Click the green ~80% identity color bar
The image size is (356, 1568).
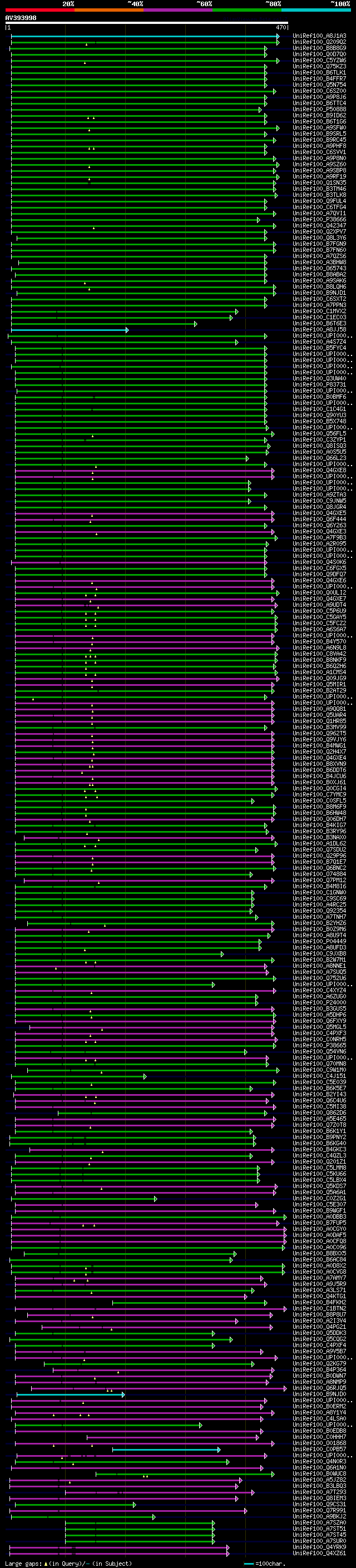[x=247, y=10]
